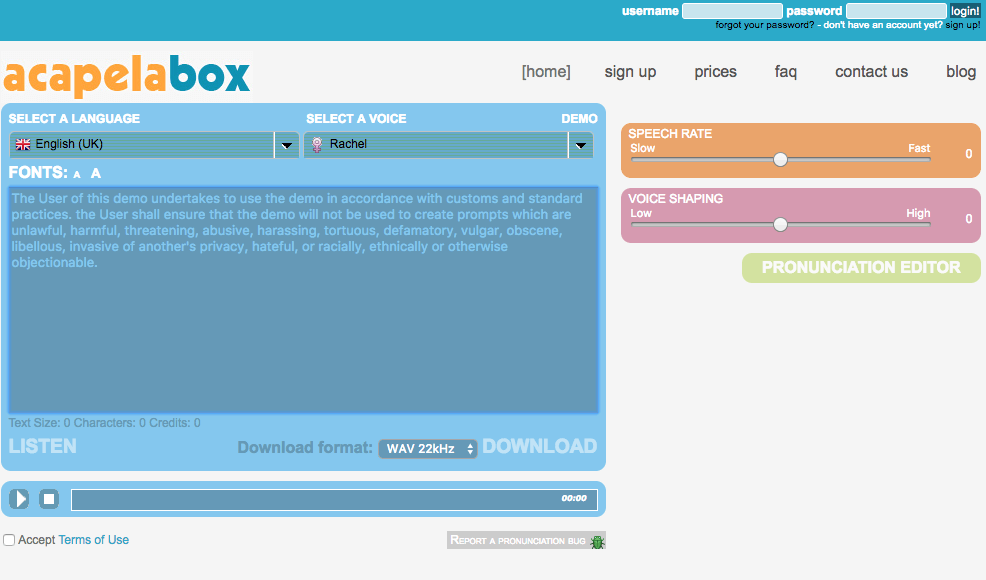Click the Download format: label
Viewport: 986px width, 580px height.
click(x=305, y=447)
